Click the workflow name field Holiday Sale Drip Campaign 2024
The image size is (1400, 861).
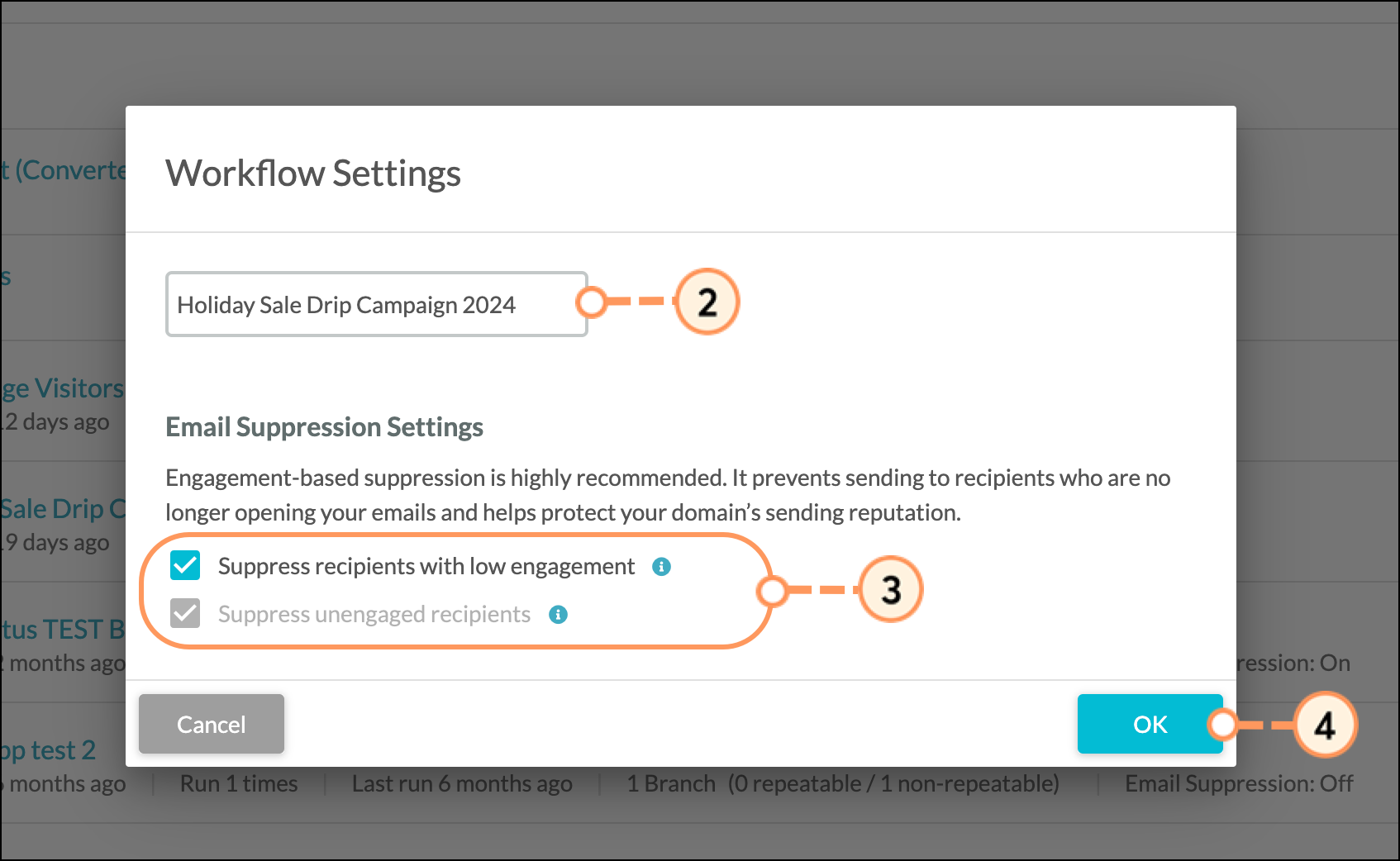[377, 304]
